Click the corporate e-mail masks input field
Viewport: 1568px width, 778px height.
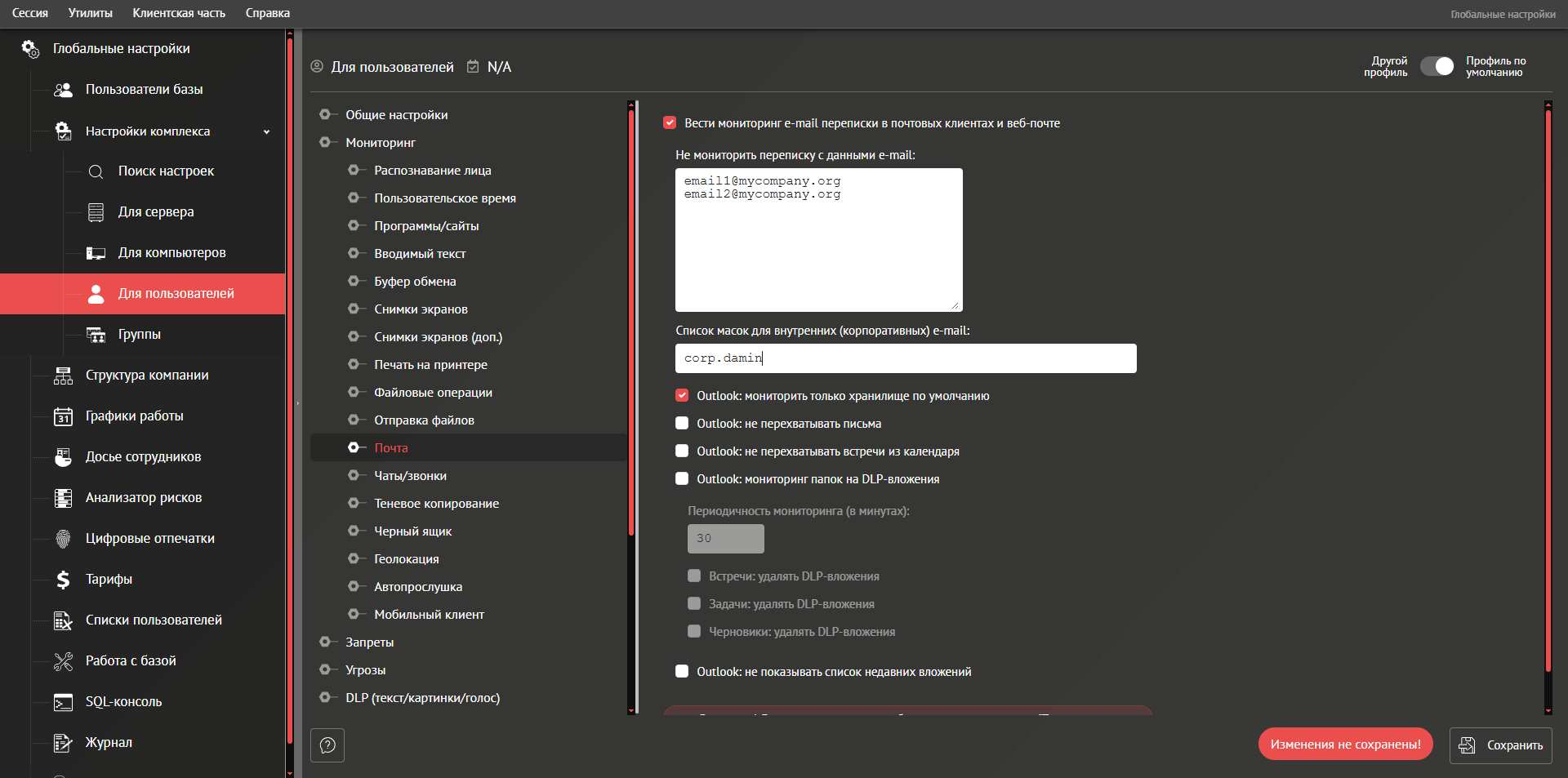tap(905, 358)
